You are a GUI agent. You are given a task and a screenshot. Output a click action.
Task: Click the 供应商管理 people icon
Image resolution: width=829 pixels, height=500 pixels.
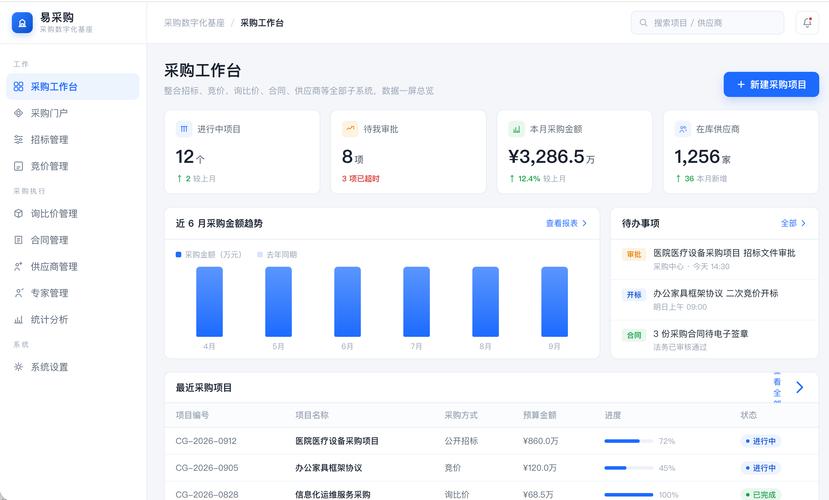pyautogui.click(x=19, y=266)
